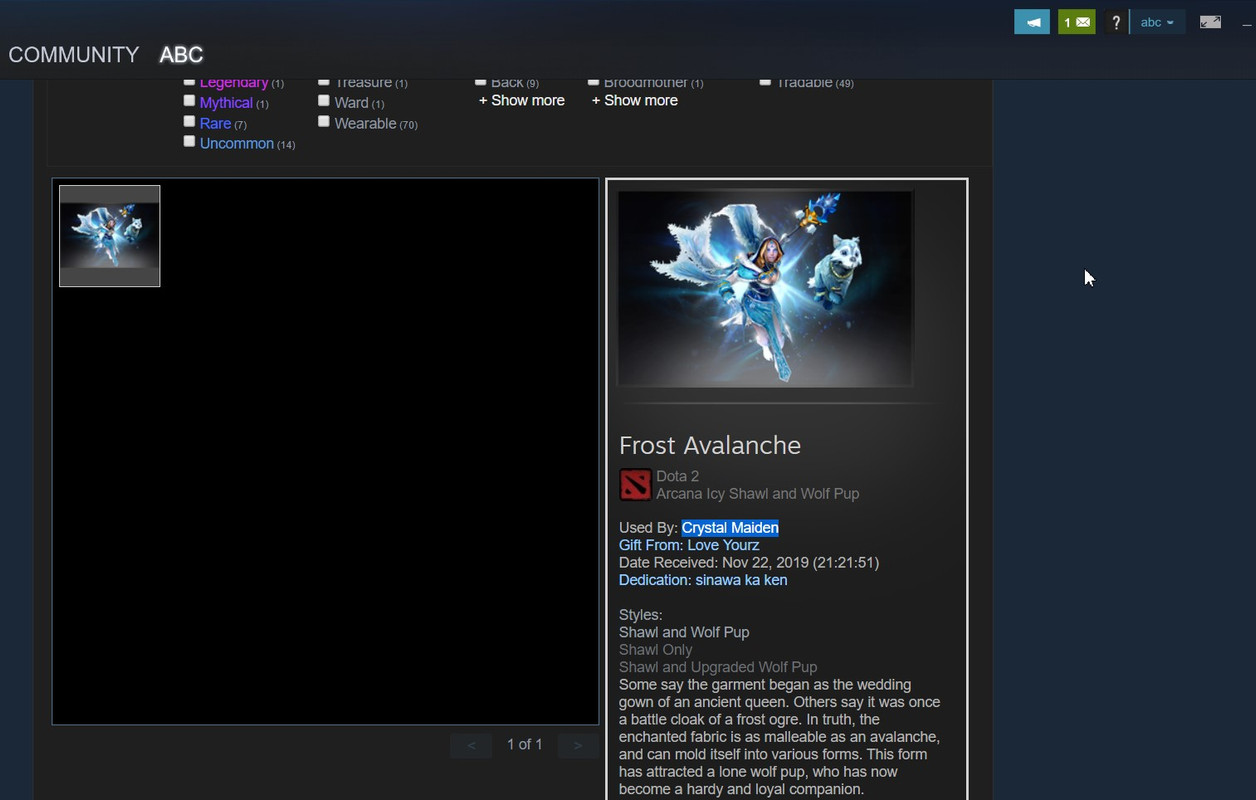Enable the Wearable type filter checkbox

(324, 121)
